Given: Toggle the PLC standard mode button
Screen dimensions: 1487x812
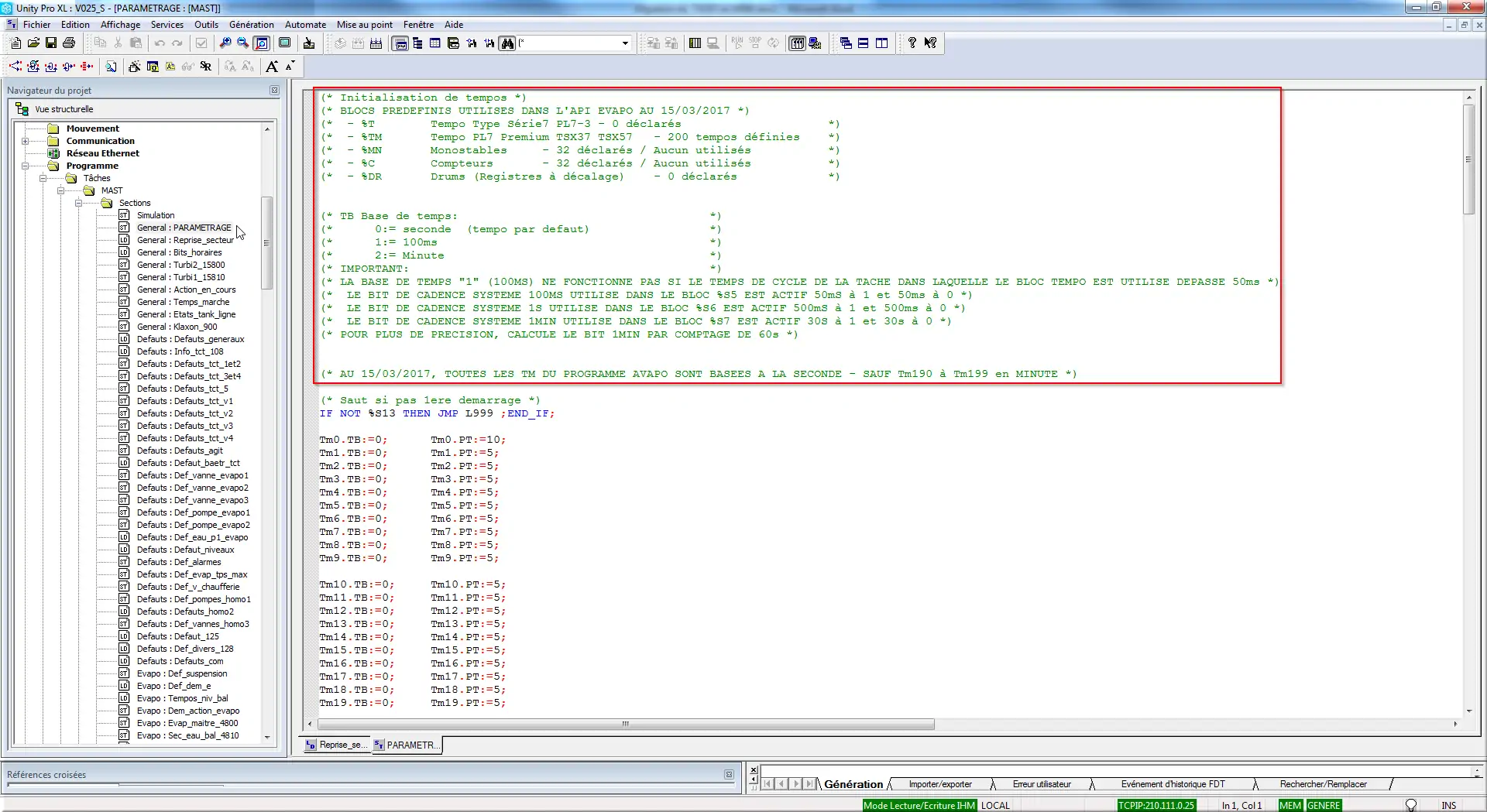Looking at the screenshot, I should coord(797,43).
